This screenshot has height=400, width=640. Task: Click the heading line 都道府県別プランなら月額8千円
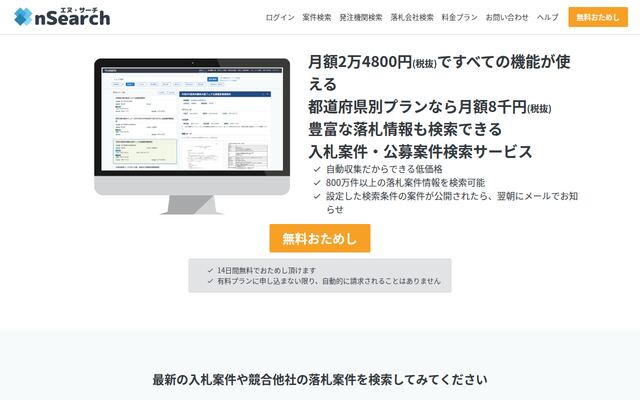click(x=430, y=107)
